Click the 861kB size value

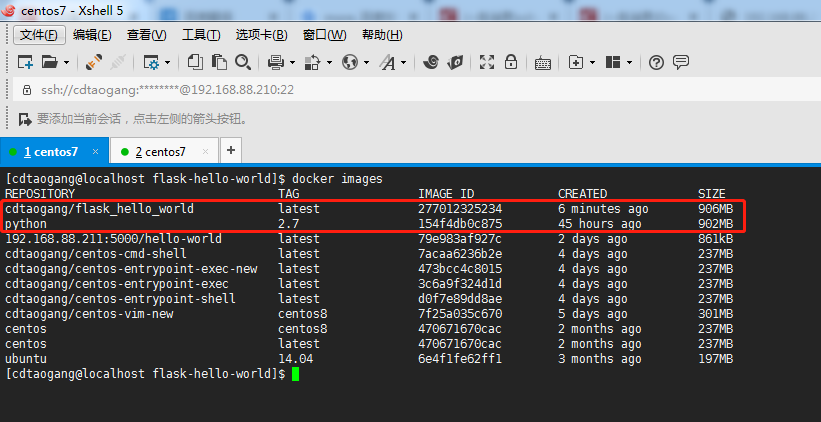point(715,239)
